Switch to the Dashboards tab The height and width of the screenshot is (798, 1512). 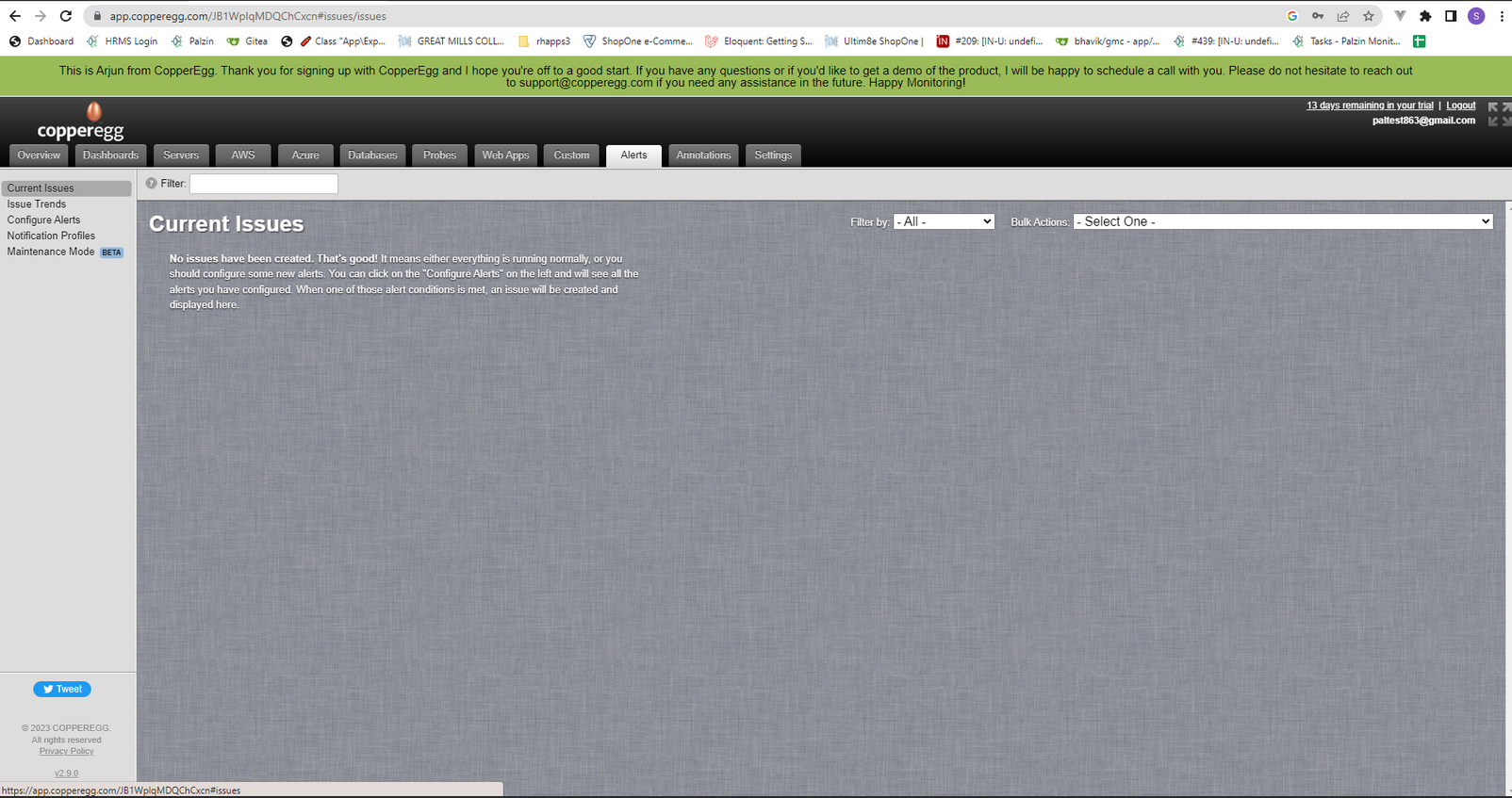pyautogui.click(x=110, y=155)
